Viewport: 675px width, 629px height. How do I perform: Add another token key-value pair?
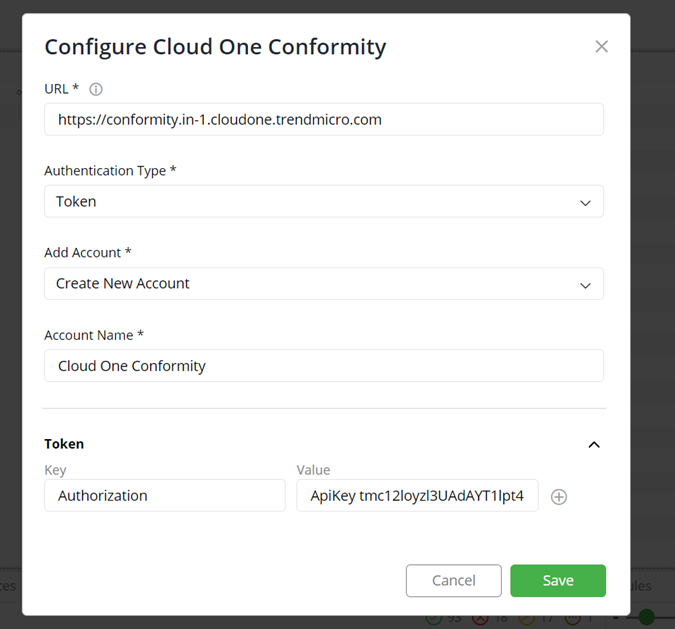point(559,496)
